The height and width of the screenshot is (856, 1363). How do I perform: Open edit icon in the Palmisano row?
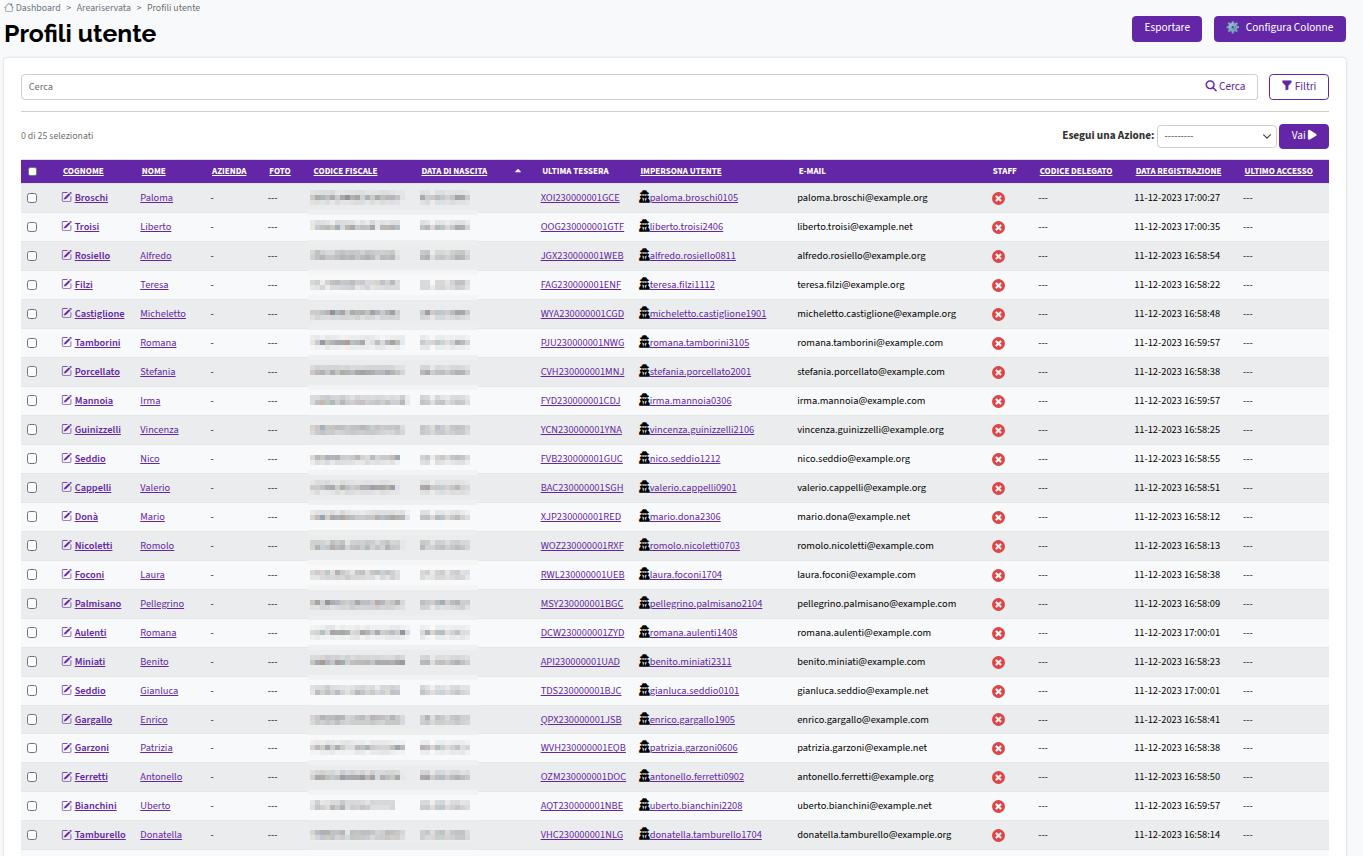[67, 604]
